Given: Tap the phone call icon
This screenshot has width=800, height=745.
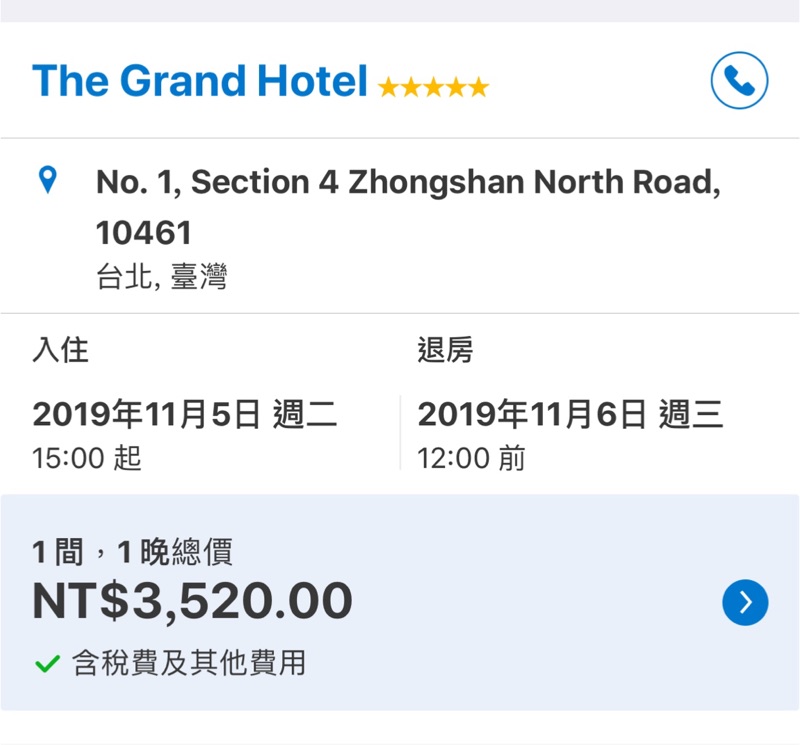Looking at the screenshot, I should [739, 80].
